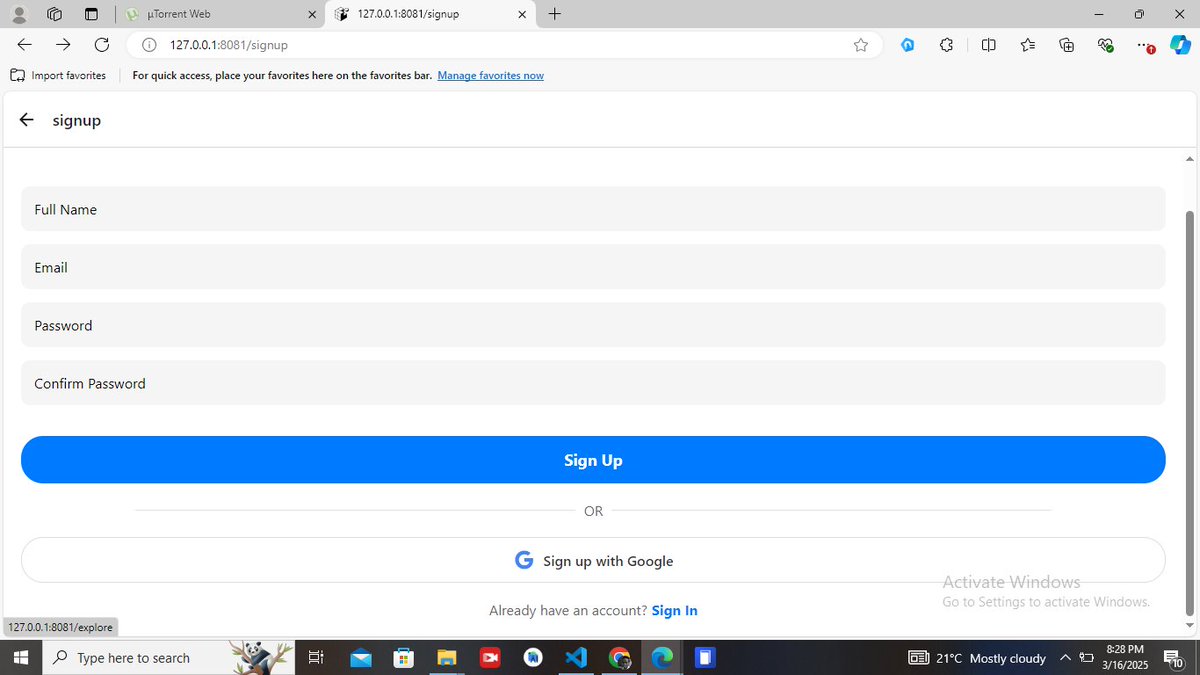Open Microsoft Store from taskbar
This screenshot has height=675, width=1200.
[404, 657]
